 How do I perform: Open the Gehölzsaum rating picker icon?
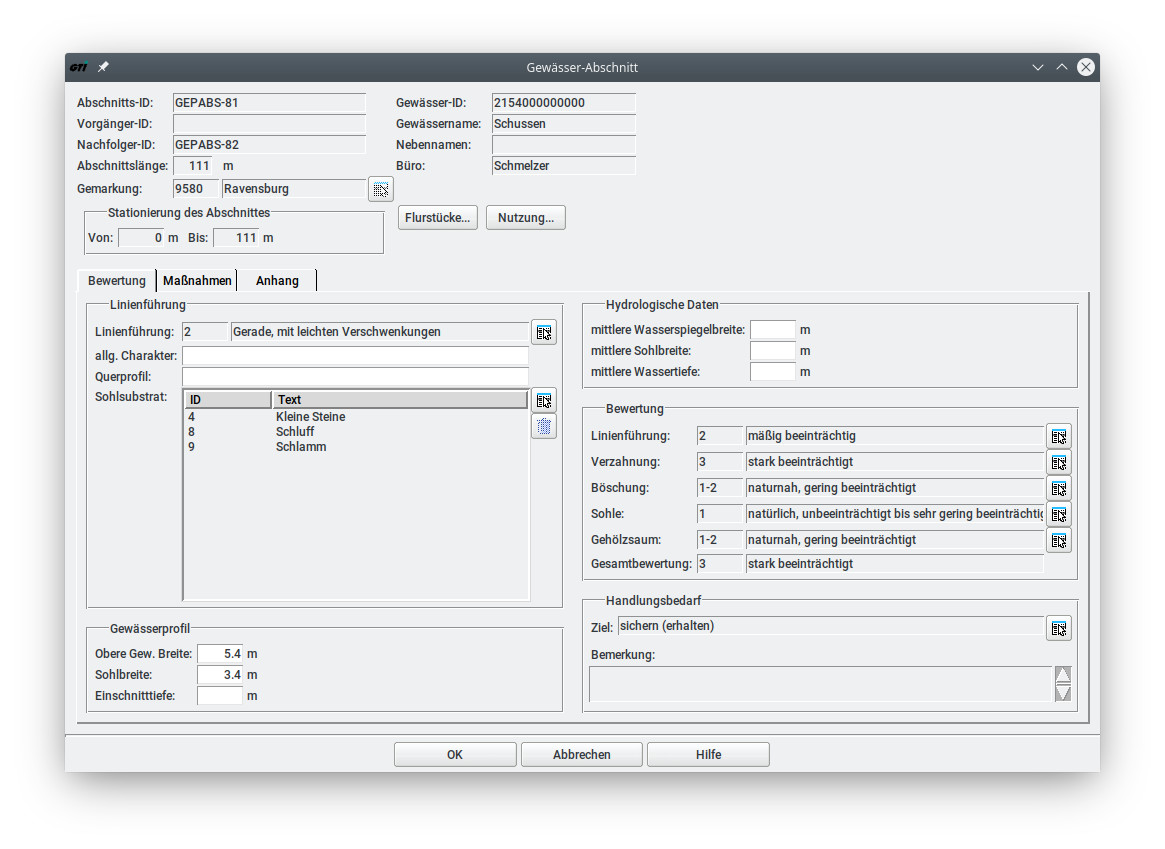coord(1059,540)
